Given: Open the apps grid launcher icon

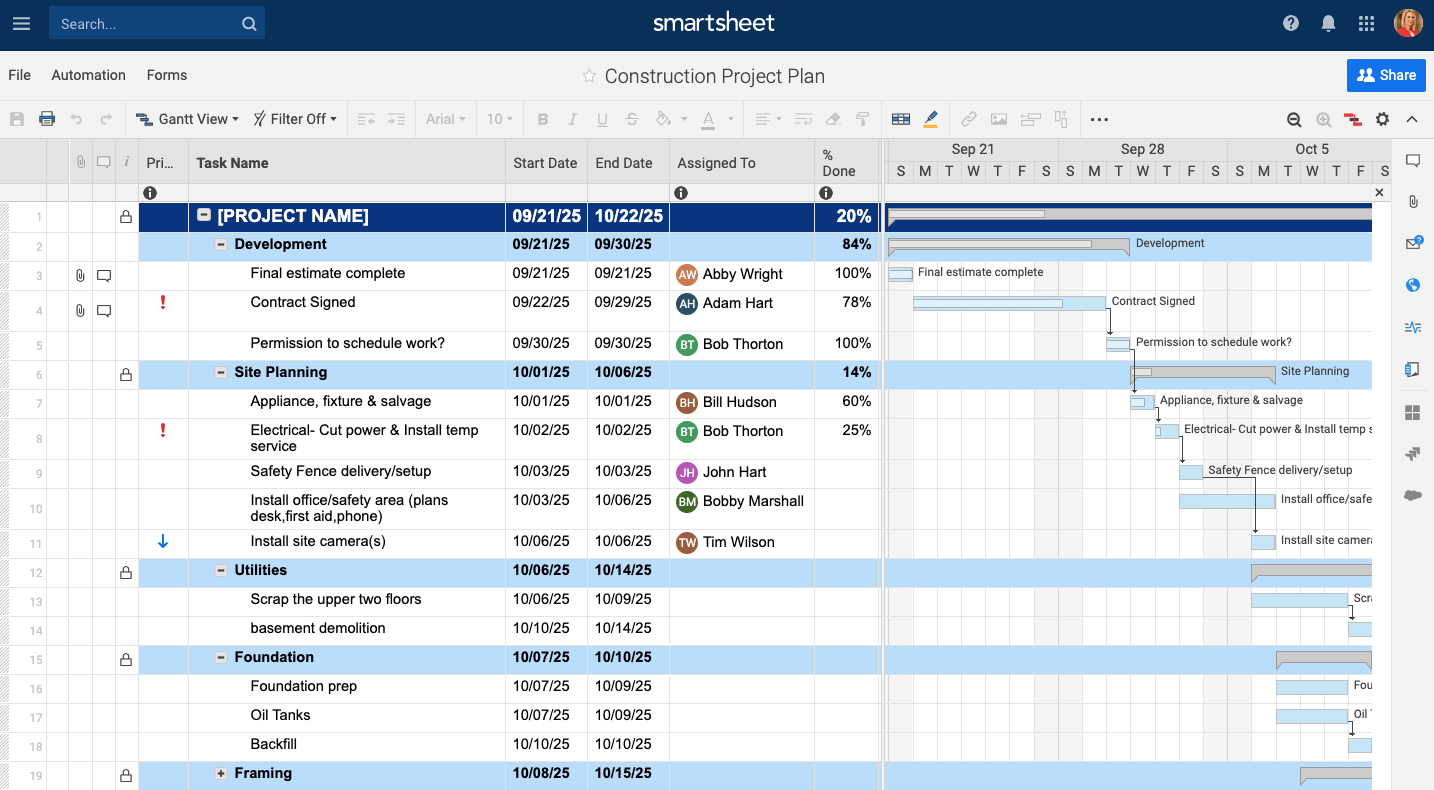Looking at the screenshot, I should point(1366,24).
